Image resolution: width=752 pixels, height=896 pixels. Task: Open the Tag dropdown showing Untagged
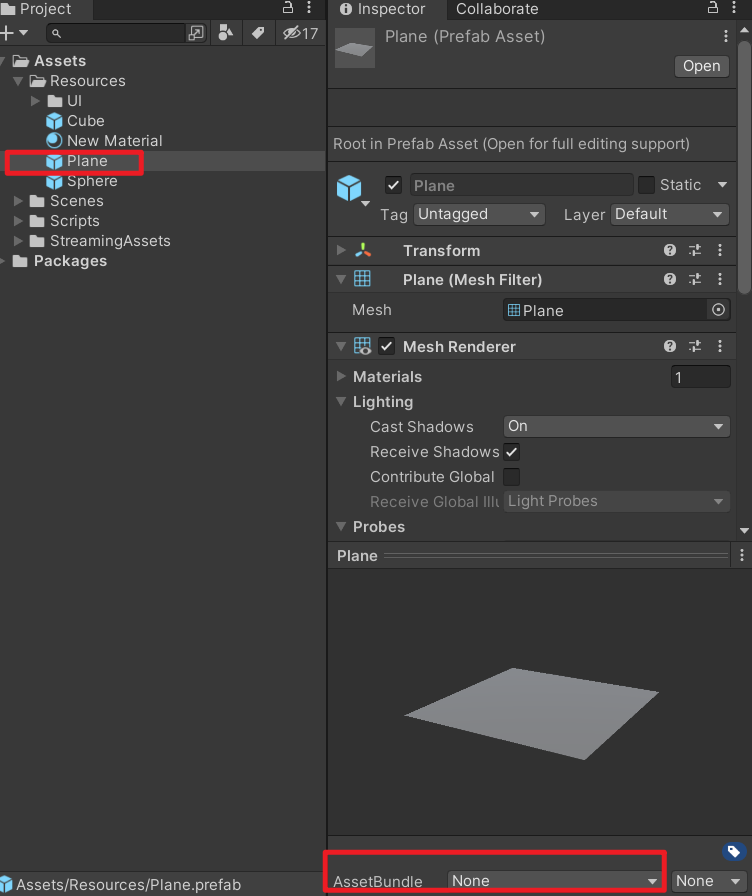[479, 214]
